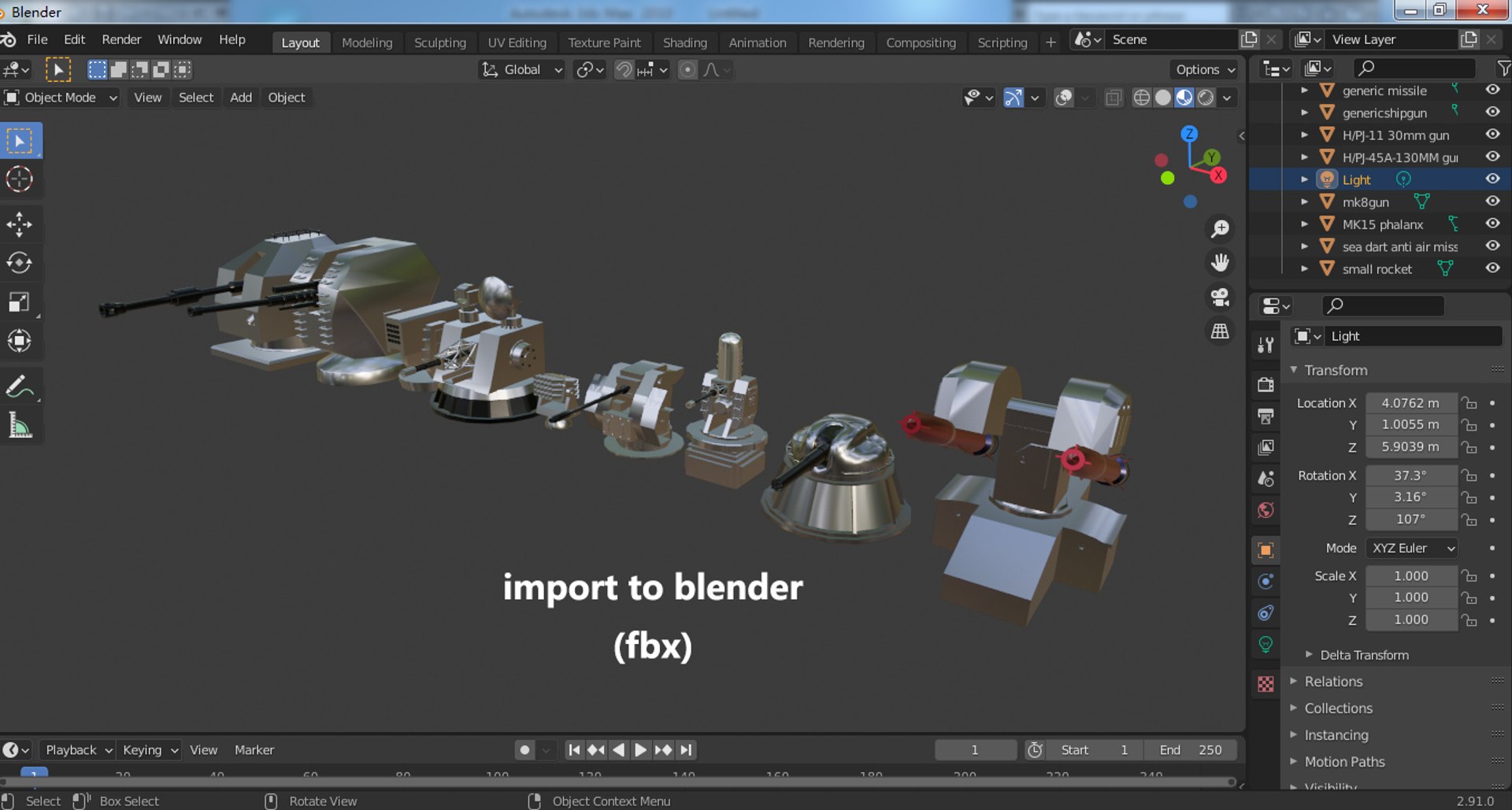Image resolution: width=1512 pixels, height=810 pixels.
Task: Select the Scale tool
Action: tap(20, 302)
